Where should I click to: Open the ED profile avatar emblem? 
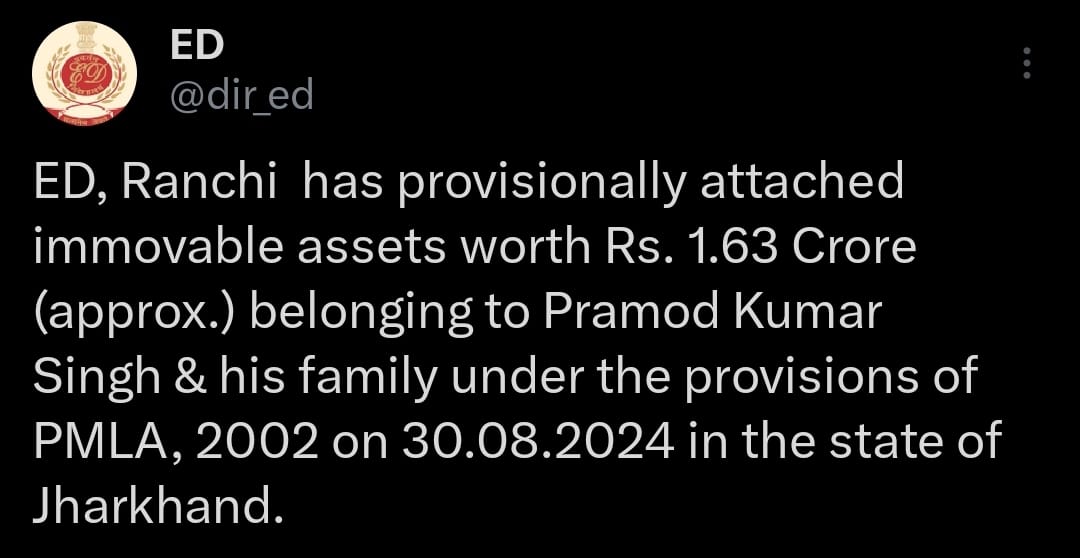[85, 73]
